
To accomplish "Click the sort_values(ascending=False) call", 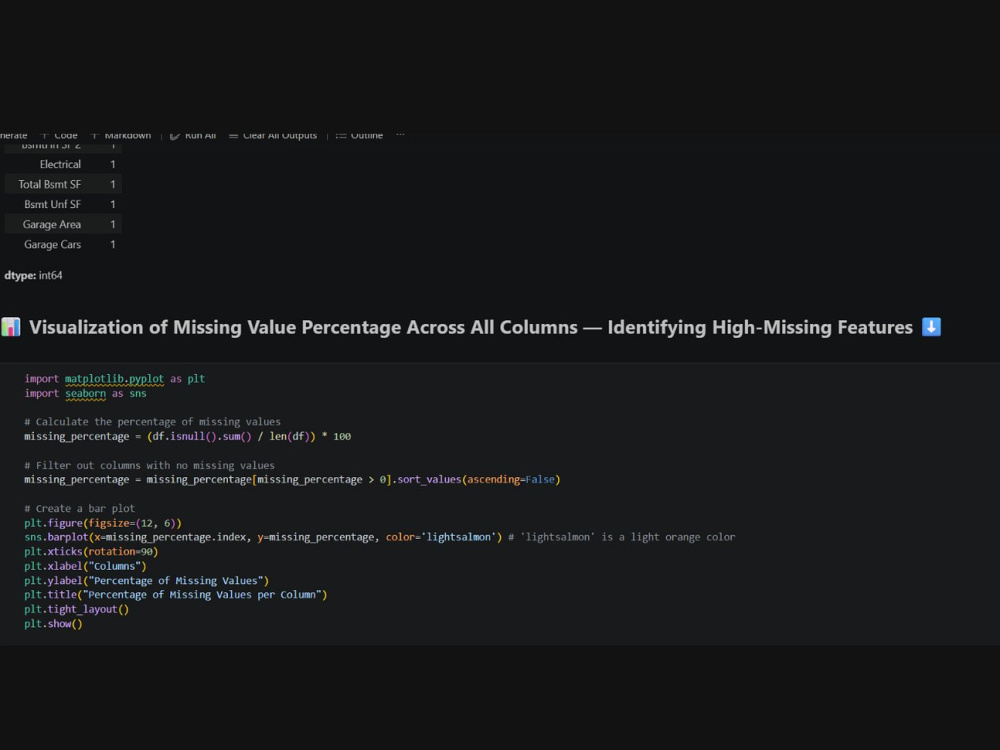I will pyautogui.click(x=479, y=480).
